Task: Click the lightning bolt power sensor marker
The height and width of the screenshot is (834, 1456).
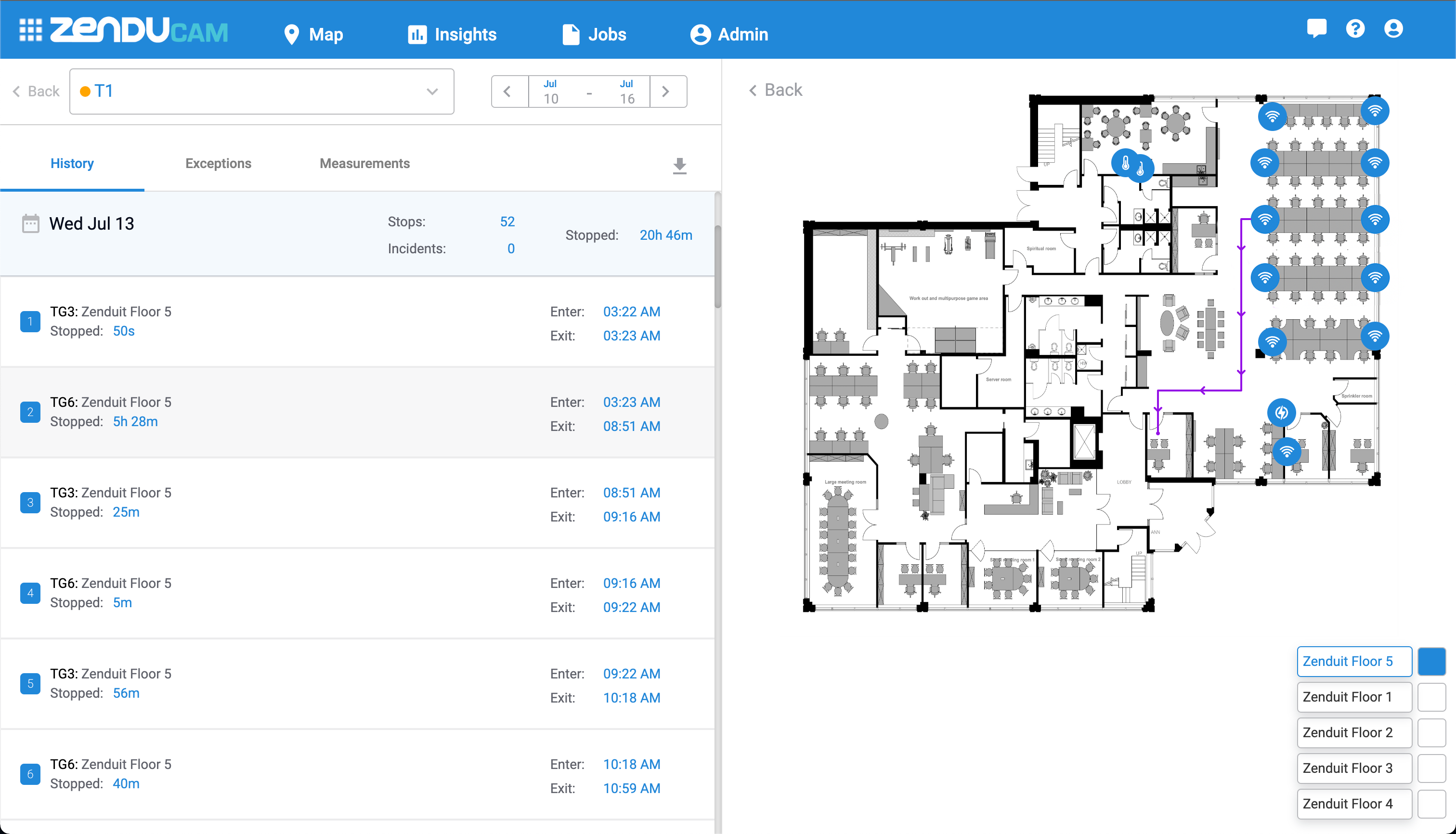Action: point(1281,412)
